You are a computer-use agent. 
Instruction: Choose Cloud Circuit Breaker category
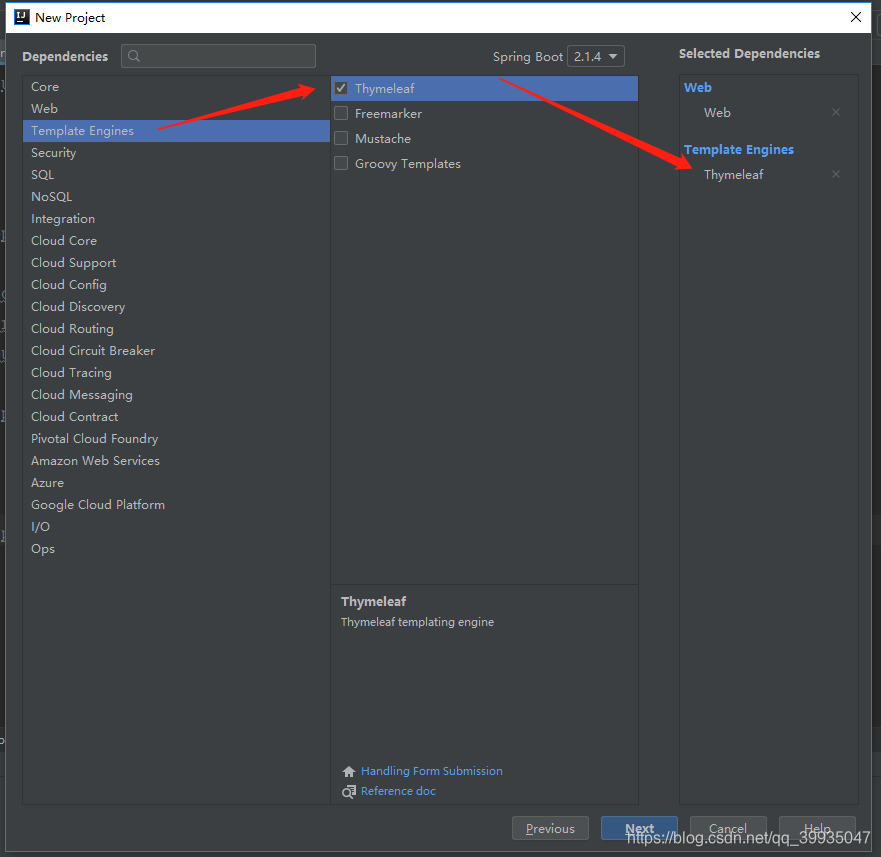coord(176,351)
